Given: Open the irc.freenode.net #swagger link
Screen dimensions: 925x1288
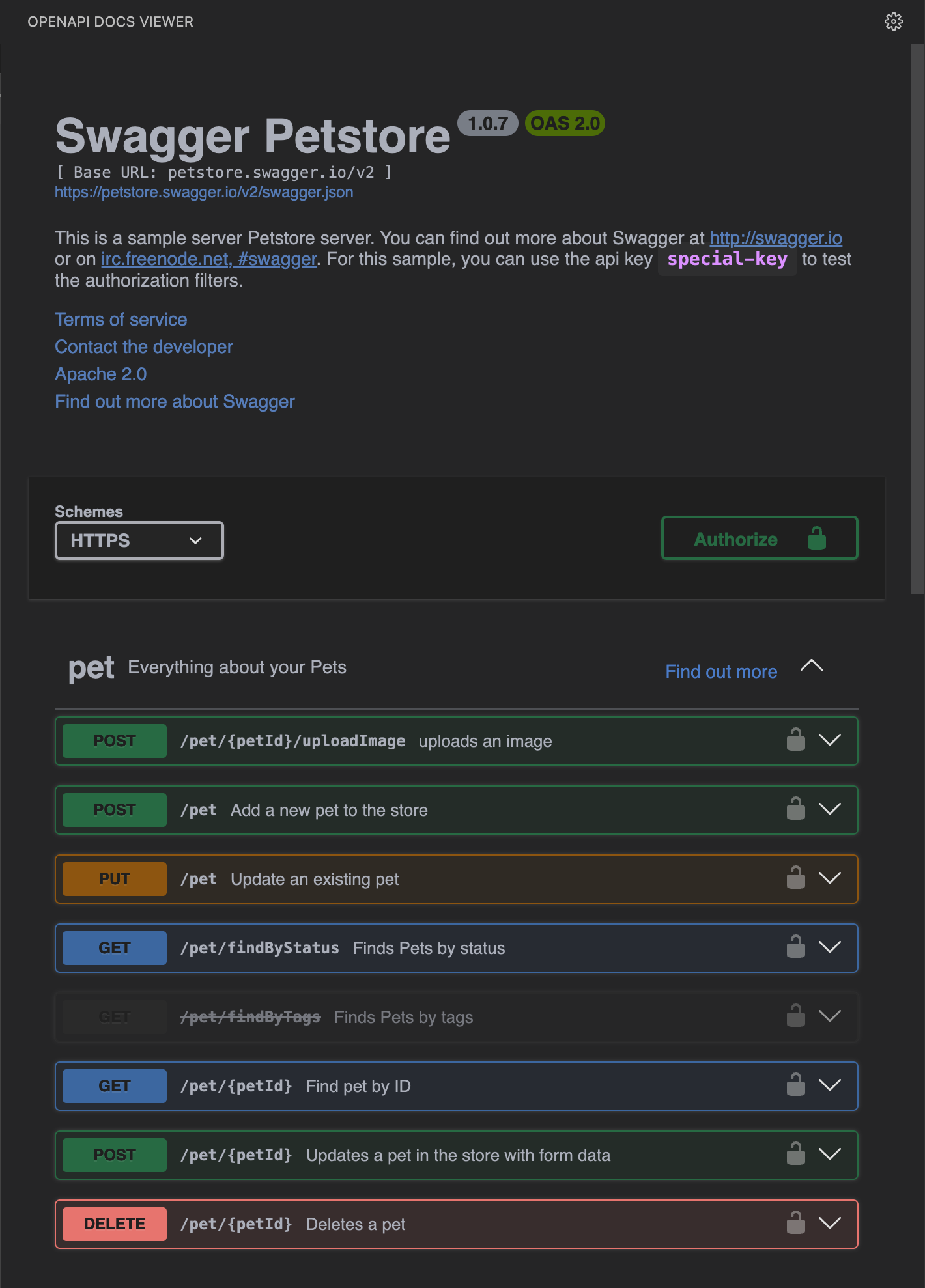Looking at the screenshot, I should (209, 259).
